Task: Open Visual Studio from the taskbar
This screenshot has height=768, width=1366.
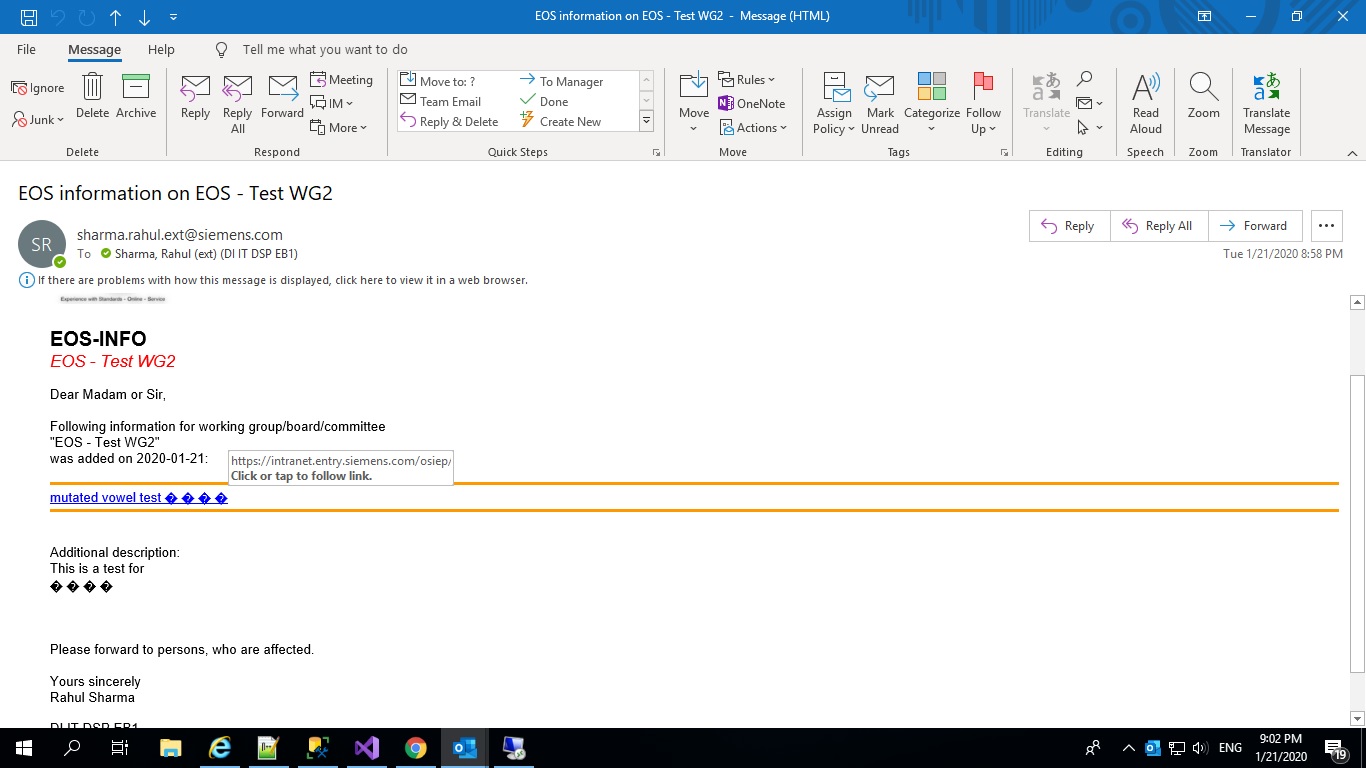Action: click(367, 748)
